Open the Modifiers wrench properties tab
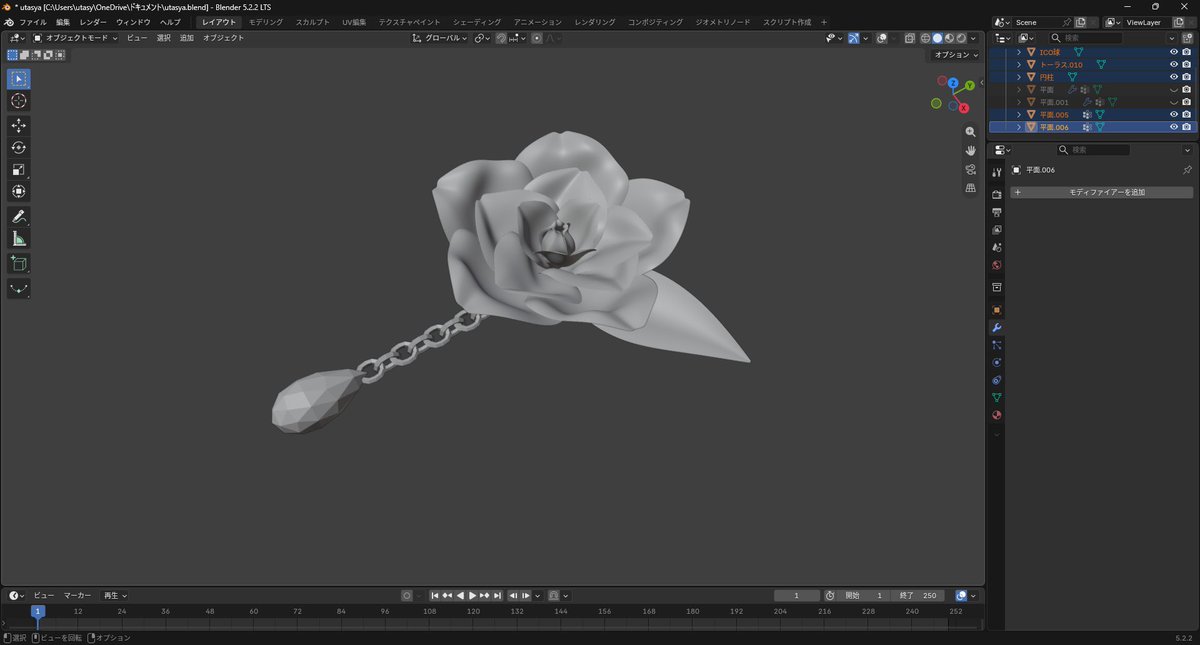Screen dimensions: 1200x645 coord(997,328)
